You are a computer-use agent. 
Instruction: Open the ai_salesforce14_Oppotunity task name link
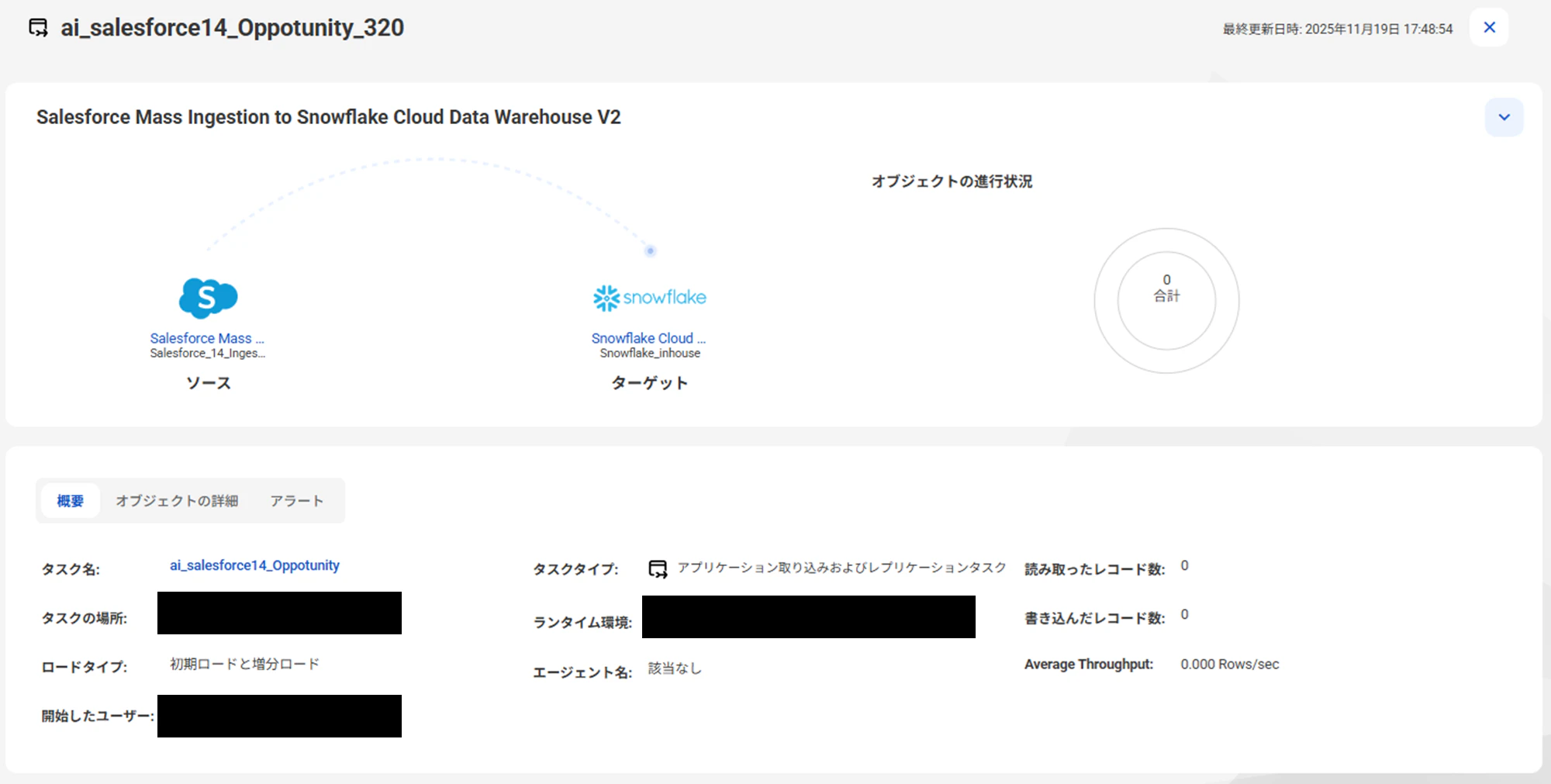(254, 565)
